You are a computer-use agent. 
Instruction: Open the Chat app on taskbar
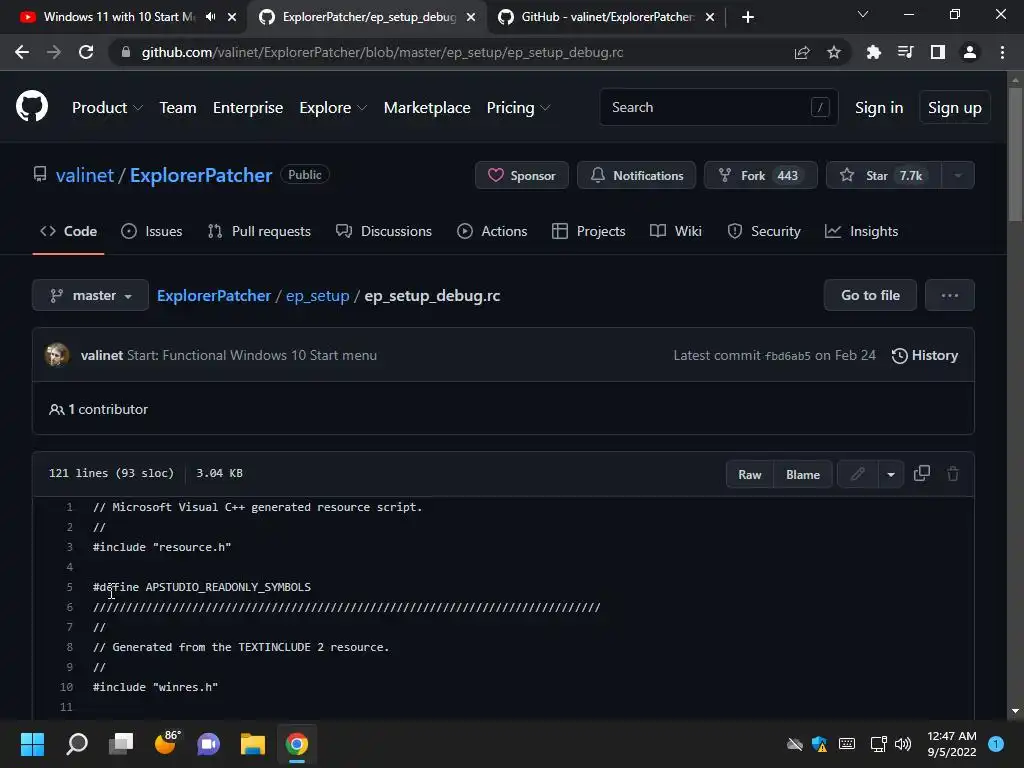click(x=209, y=744)
